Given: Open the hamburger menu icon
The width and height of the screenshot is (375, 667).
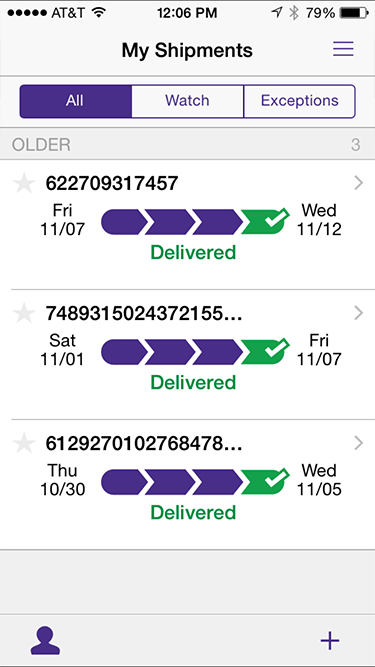Looking at the screenshot, I should tap(343, 49).
